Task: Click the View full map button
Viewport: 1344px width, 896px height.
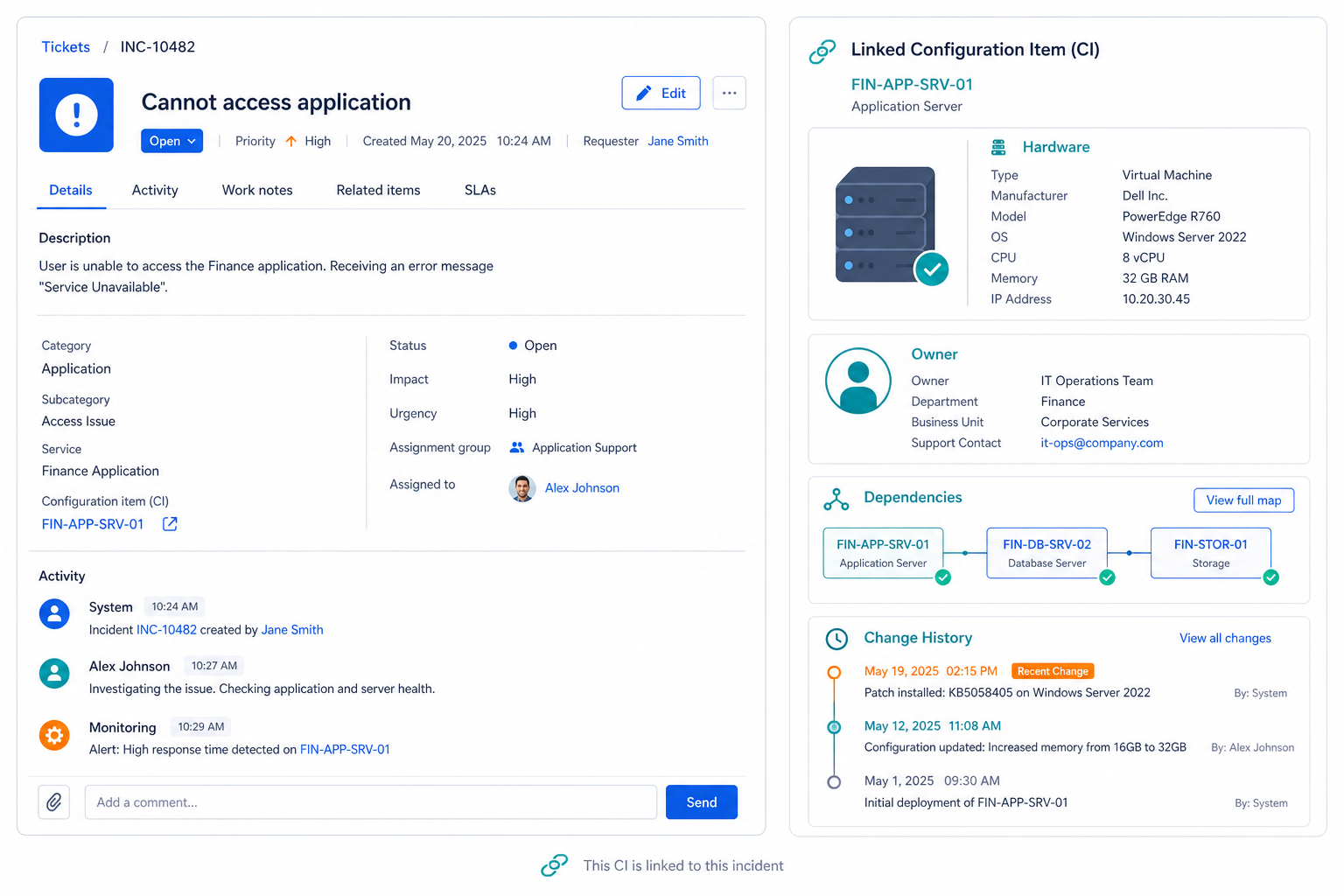Action: tap(1243, 500)
